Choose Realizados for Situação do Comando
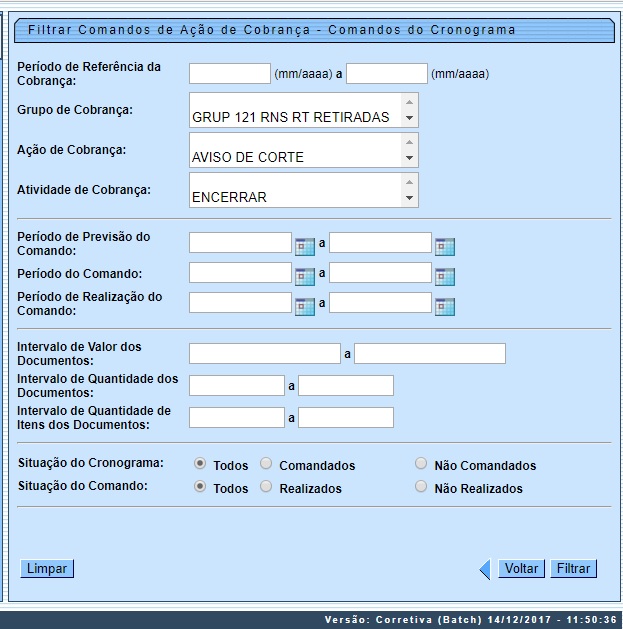This screenshot has height=629, width=623. [266, 487]
